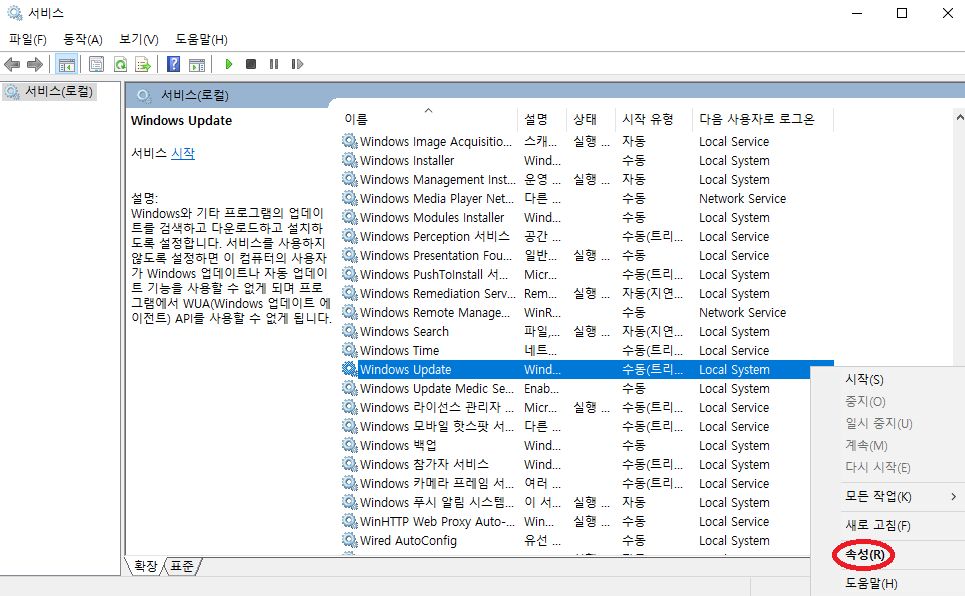Click the gear icon beside Windows Image Acquisition row
The image size is (965, 596).
click(x=350, y=141)
